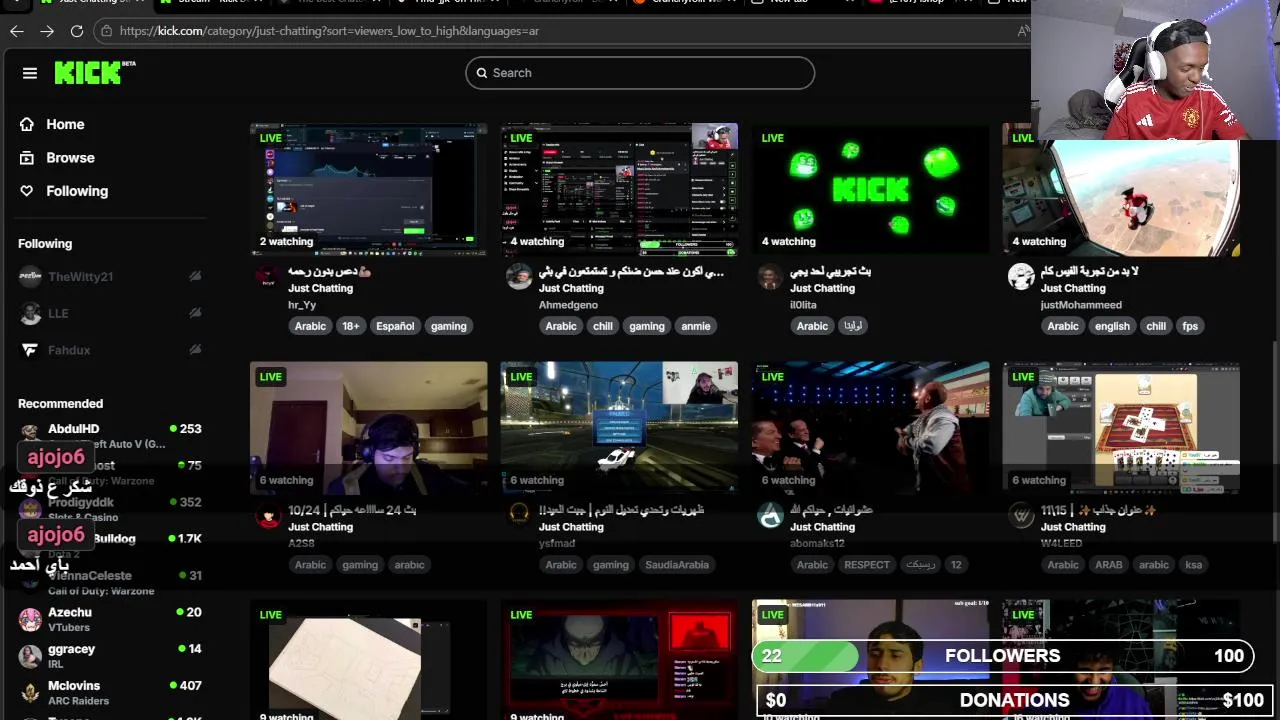Open Browse in sidebar
1280x720 pixels.
70,158
